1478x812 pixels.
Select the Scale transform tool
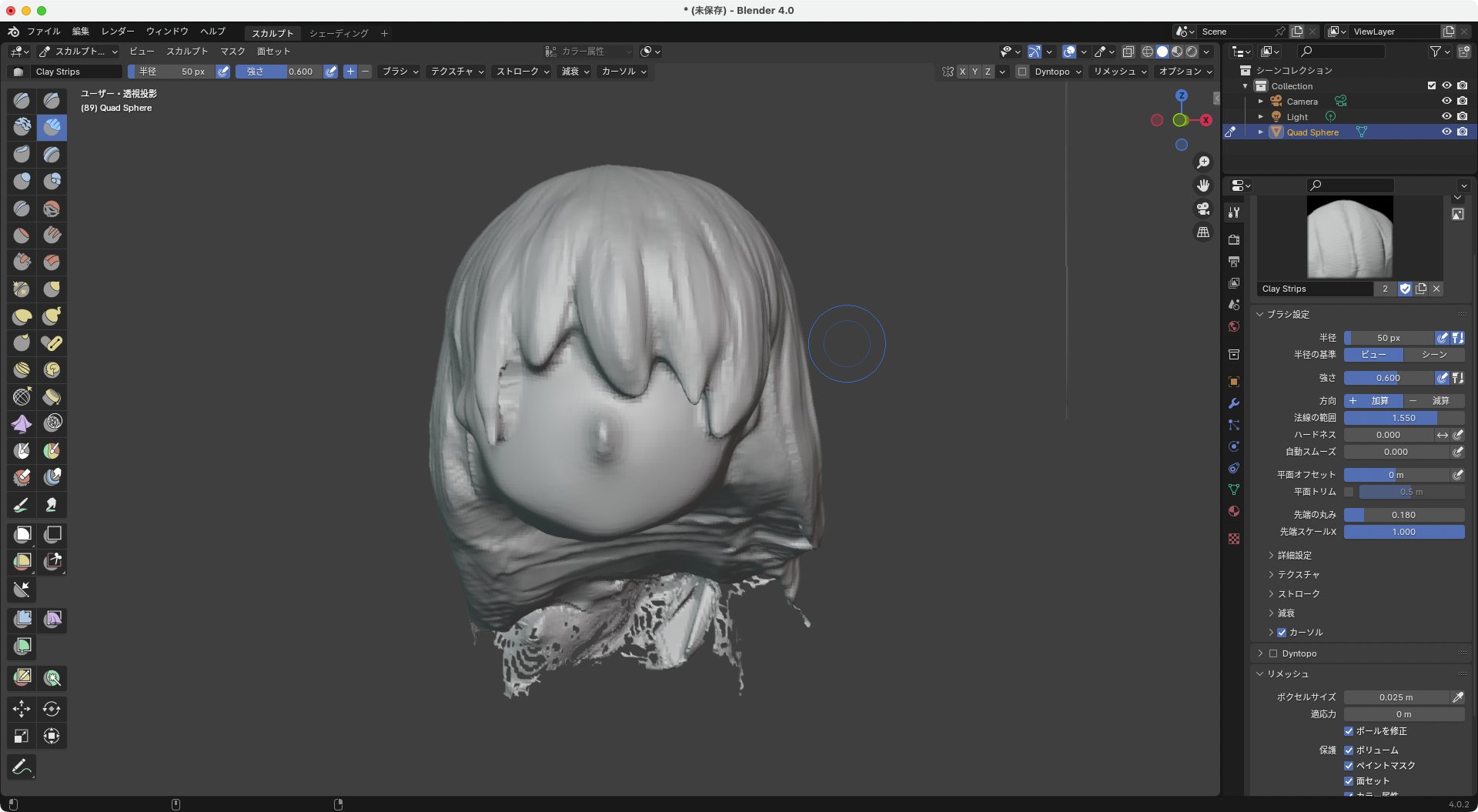22,736
